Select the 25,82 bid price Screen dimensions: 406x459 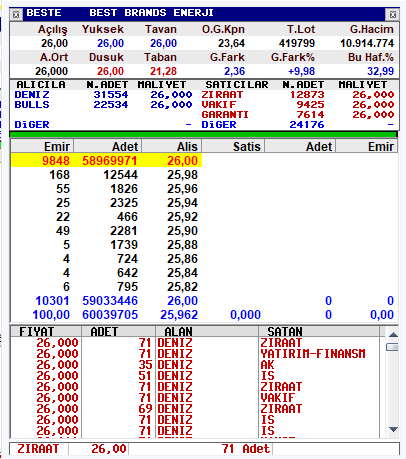[x=182, y=287]
